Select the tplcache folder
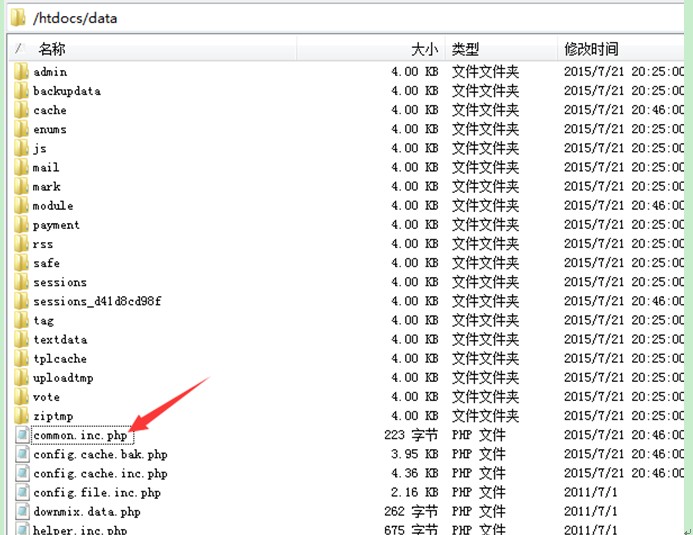Viewport: 693px width, 535px height. pyautogui.click(x=60, y=359)
